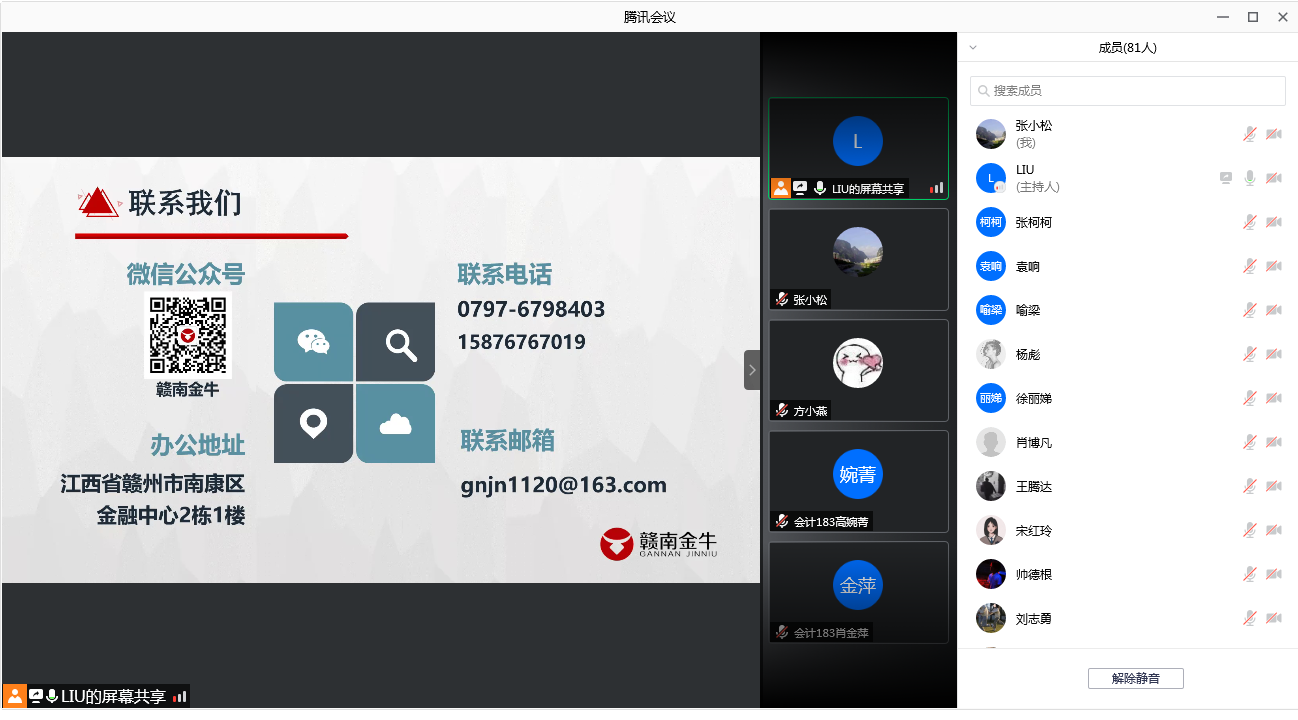
Task: Click the email gnjn1120@163.com on slide
Action: click(x=563, y=485)
